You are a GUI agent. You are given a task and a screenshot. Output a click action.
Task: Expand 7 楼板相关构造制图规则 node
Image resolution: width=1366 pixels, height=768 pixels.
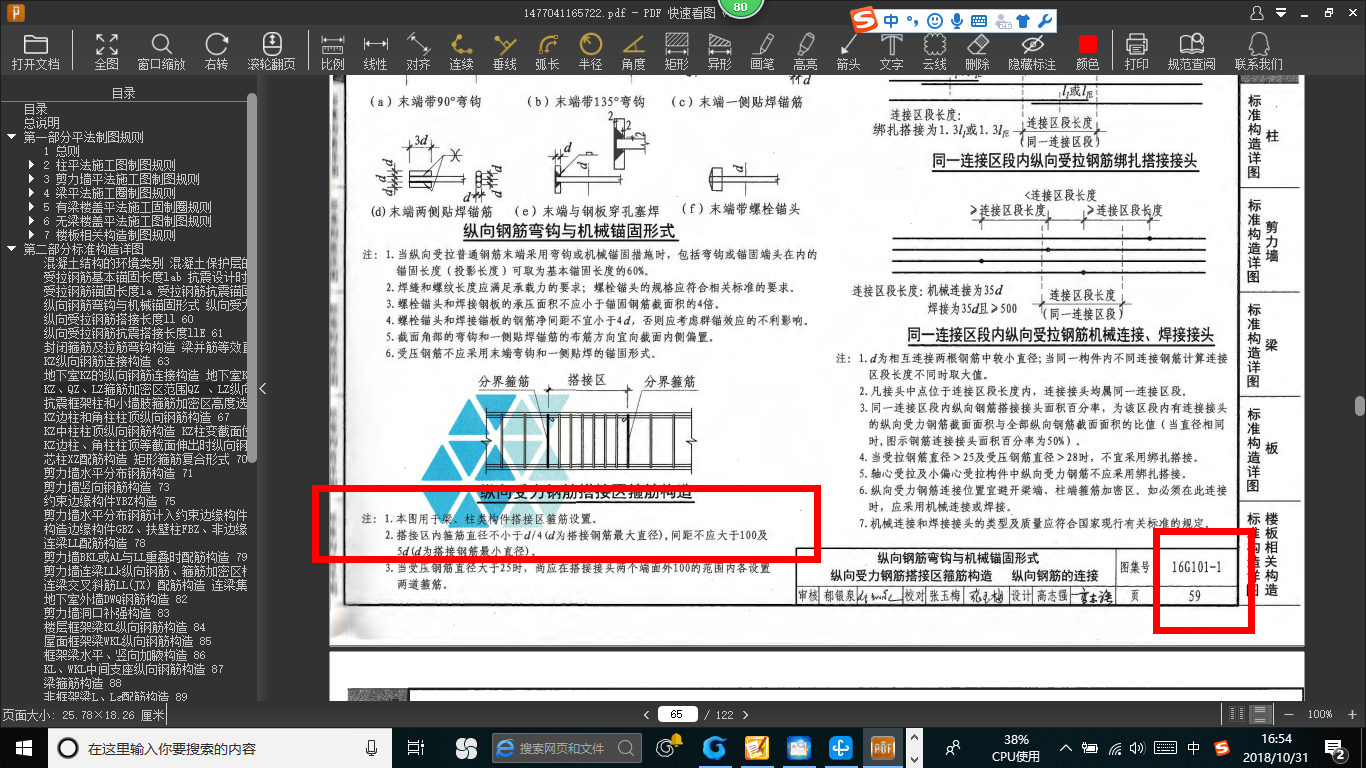(33, 235)
